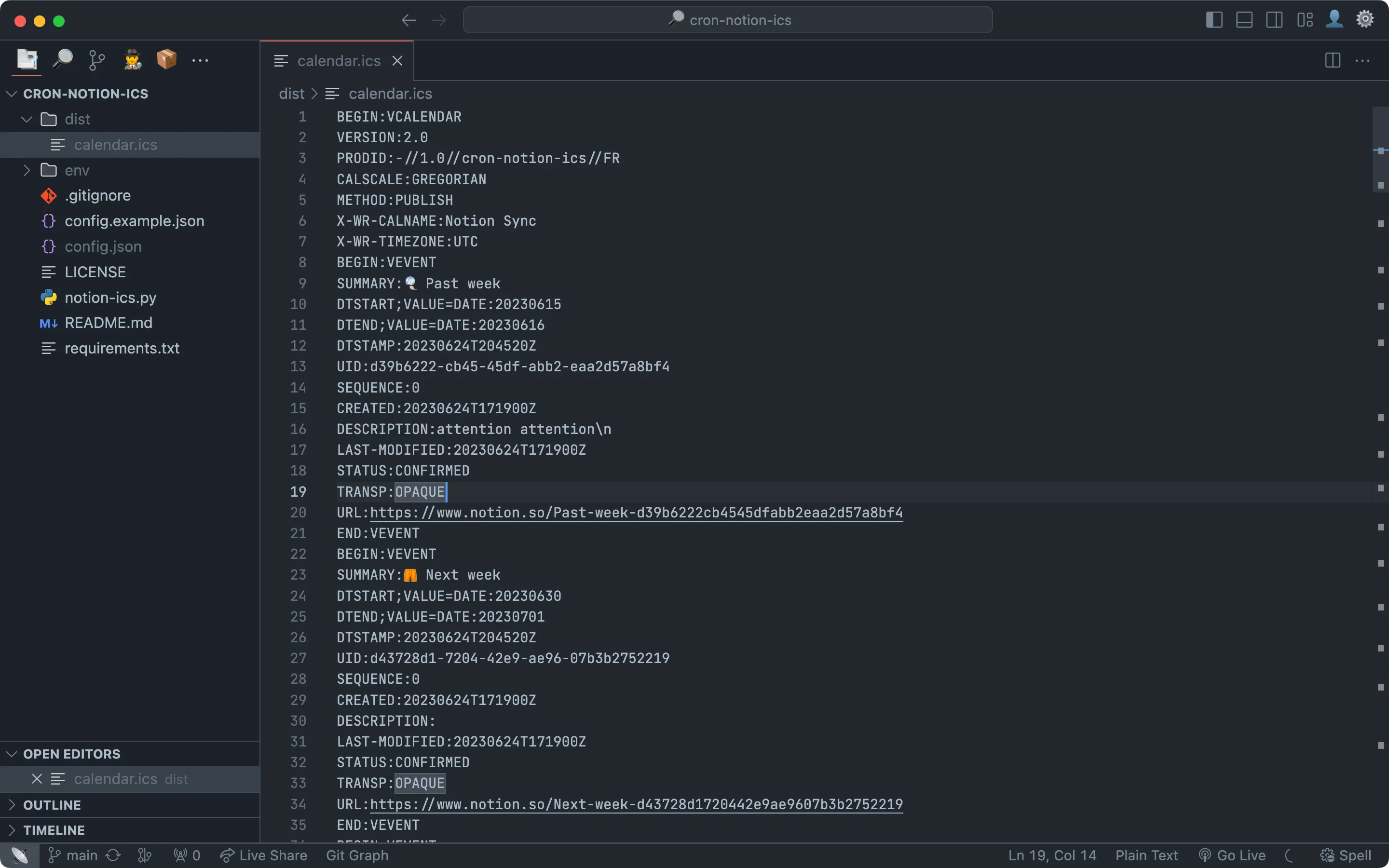Select calendar.ics dist entry in Open Editors

[x=130, y=779]
